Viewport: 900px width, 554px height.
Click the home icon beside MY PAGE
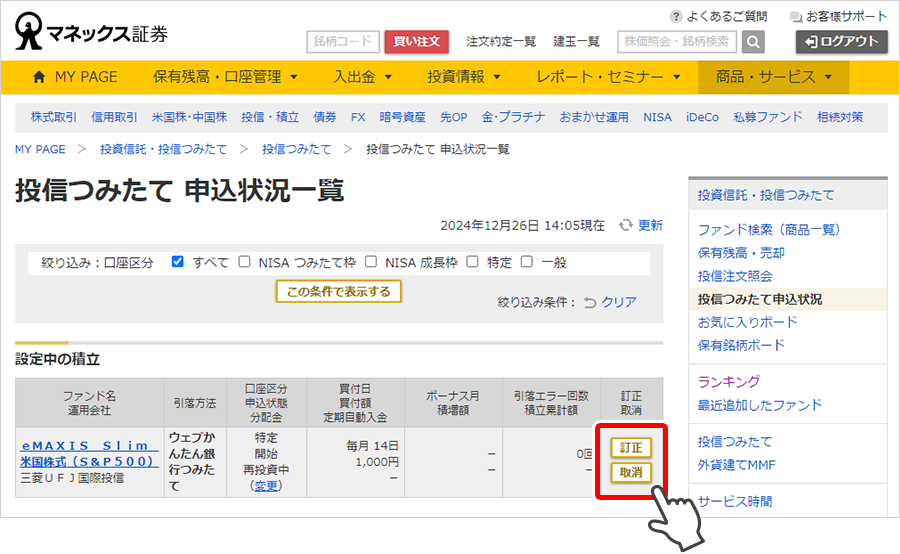[39, 77]
